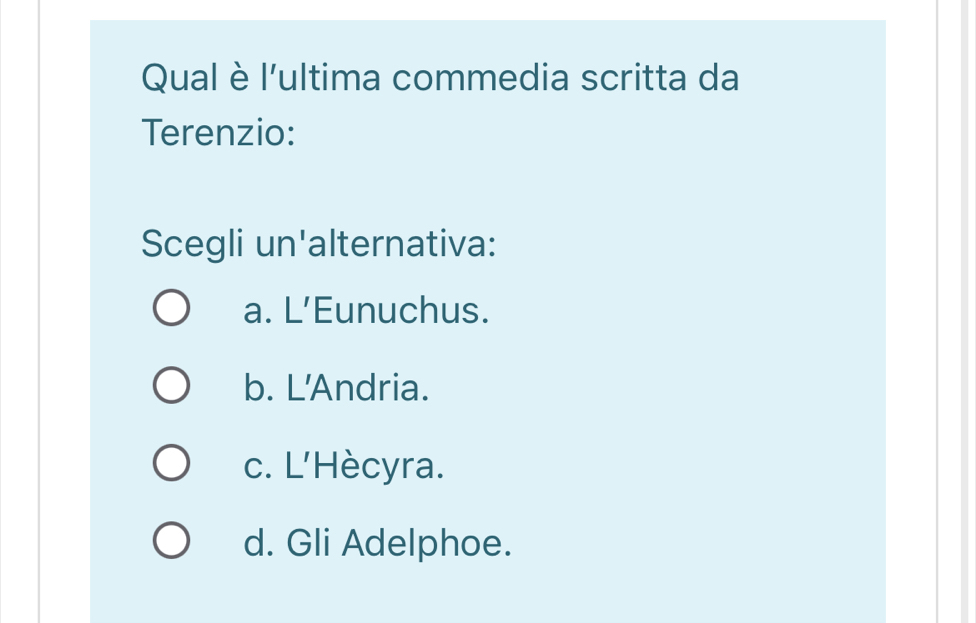Click the 'a.' option letter
This screenshot has width=976, height=623.
tap(257, 311)
